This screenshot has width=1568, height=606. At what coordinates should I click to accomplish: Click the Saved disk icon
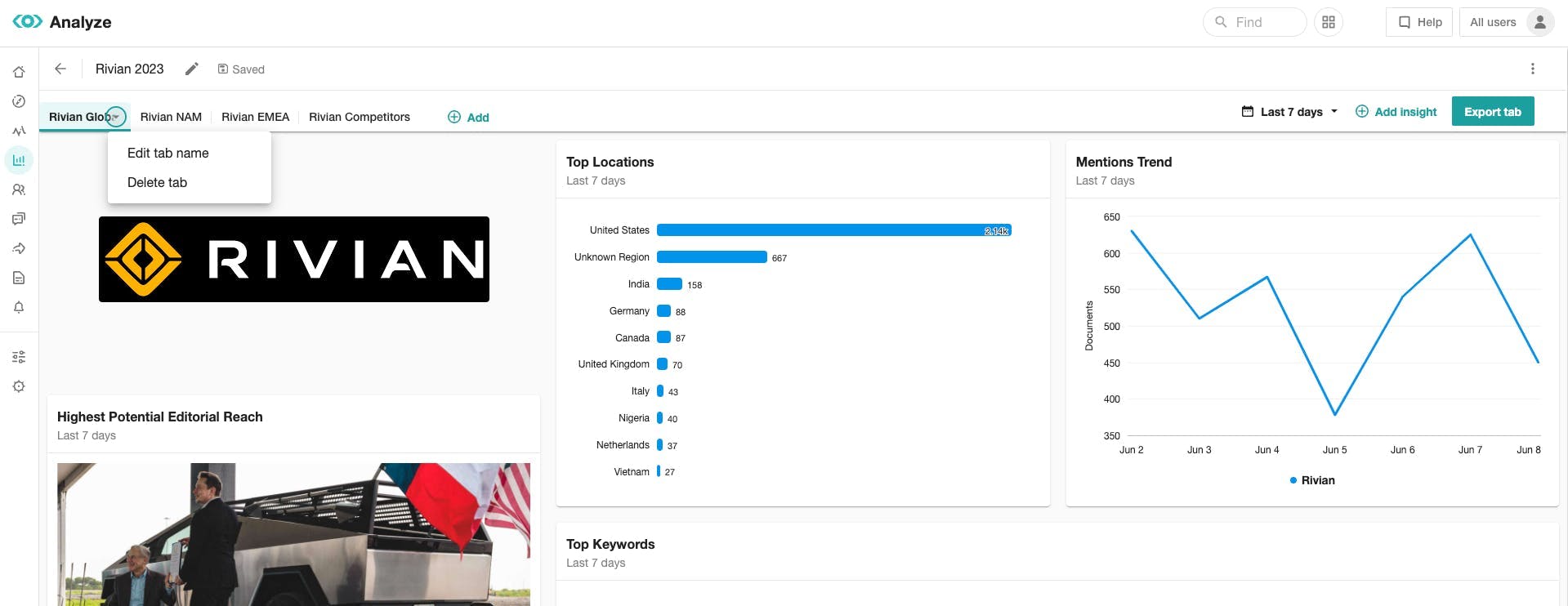222,69
